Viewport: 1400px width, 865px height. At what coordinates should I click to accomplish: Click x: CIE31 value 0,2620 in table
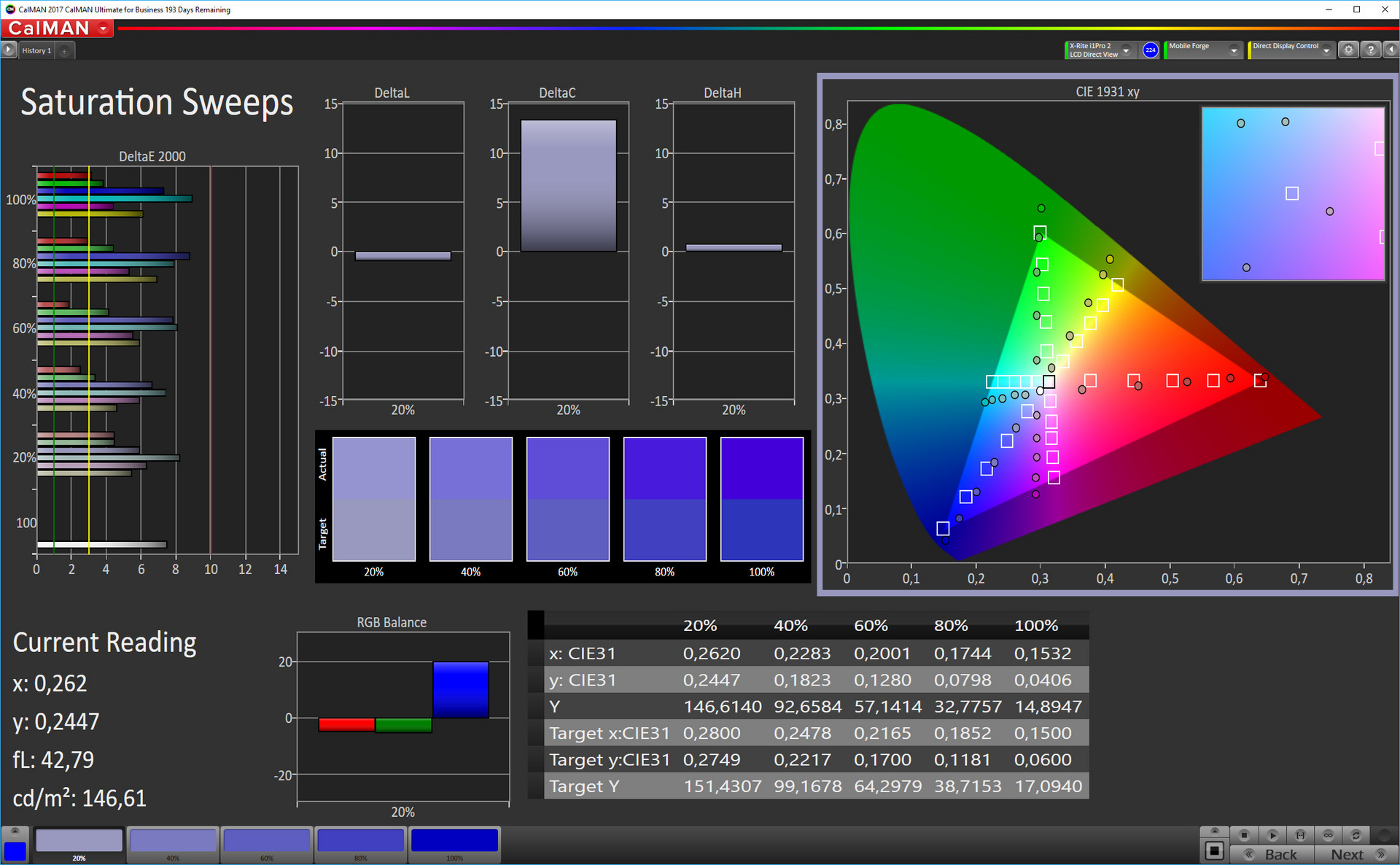[712, 653]
